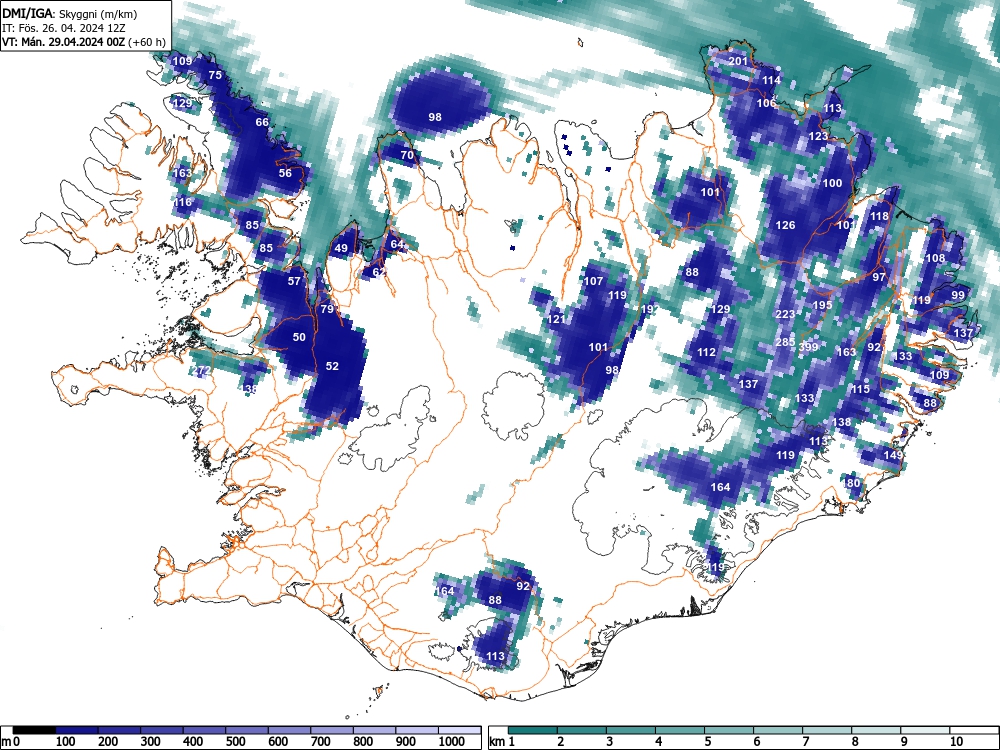This screenshot has height=750, width=1000.
Task: Click the map value '108' on the east coast
Action: pyautogui.click(x=935, y=258)
